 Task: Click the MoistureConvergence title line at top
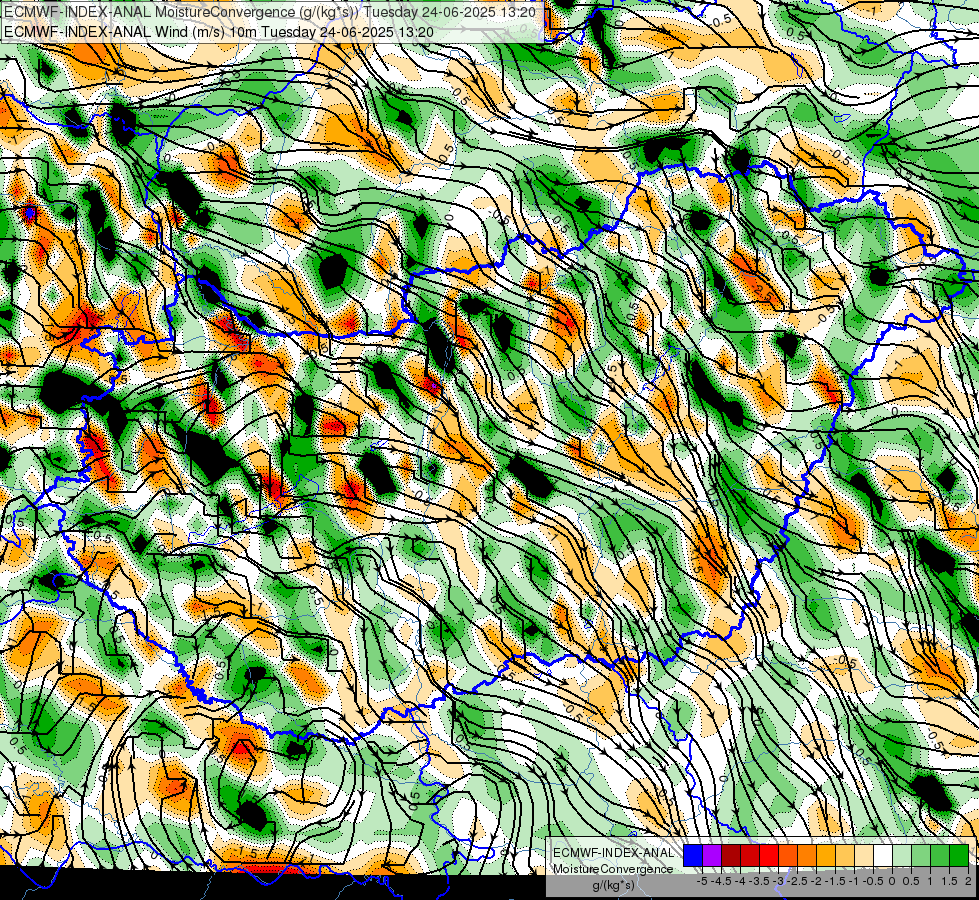click(x=270, y=12)
